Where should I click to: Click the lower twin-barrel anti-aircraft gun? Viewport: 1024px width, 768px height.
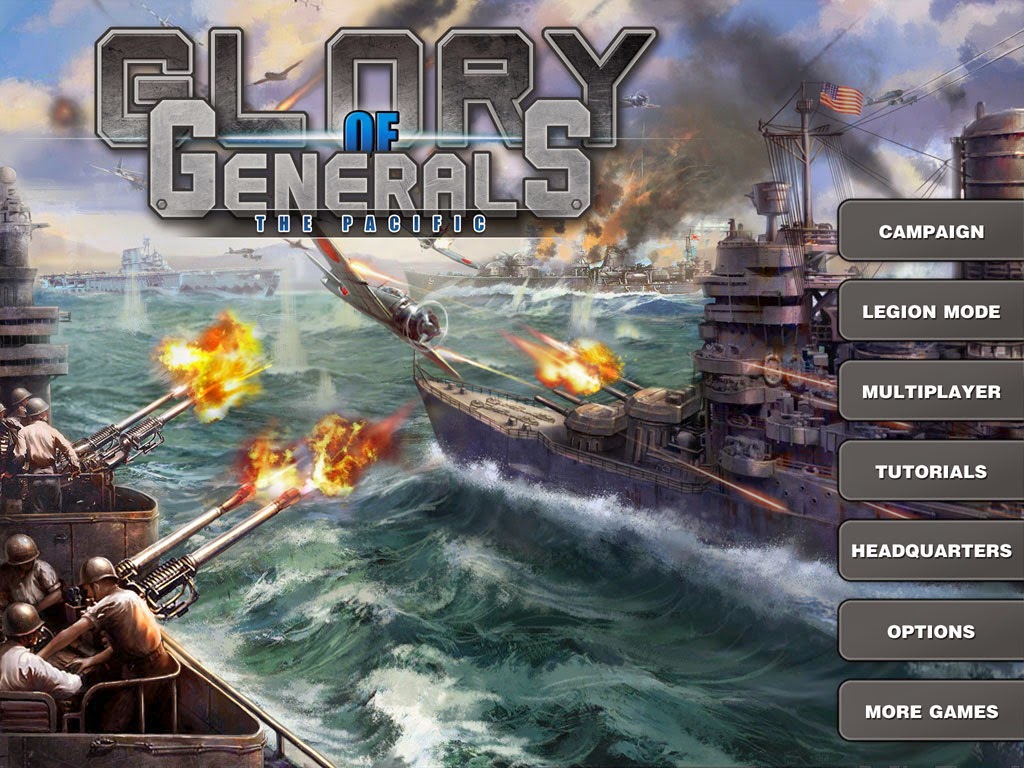pos(202,549)
